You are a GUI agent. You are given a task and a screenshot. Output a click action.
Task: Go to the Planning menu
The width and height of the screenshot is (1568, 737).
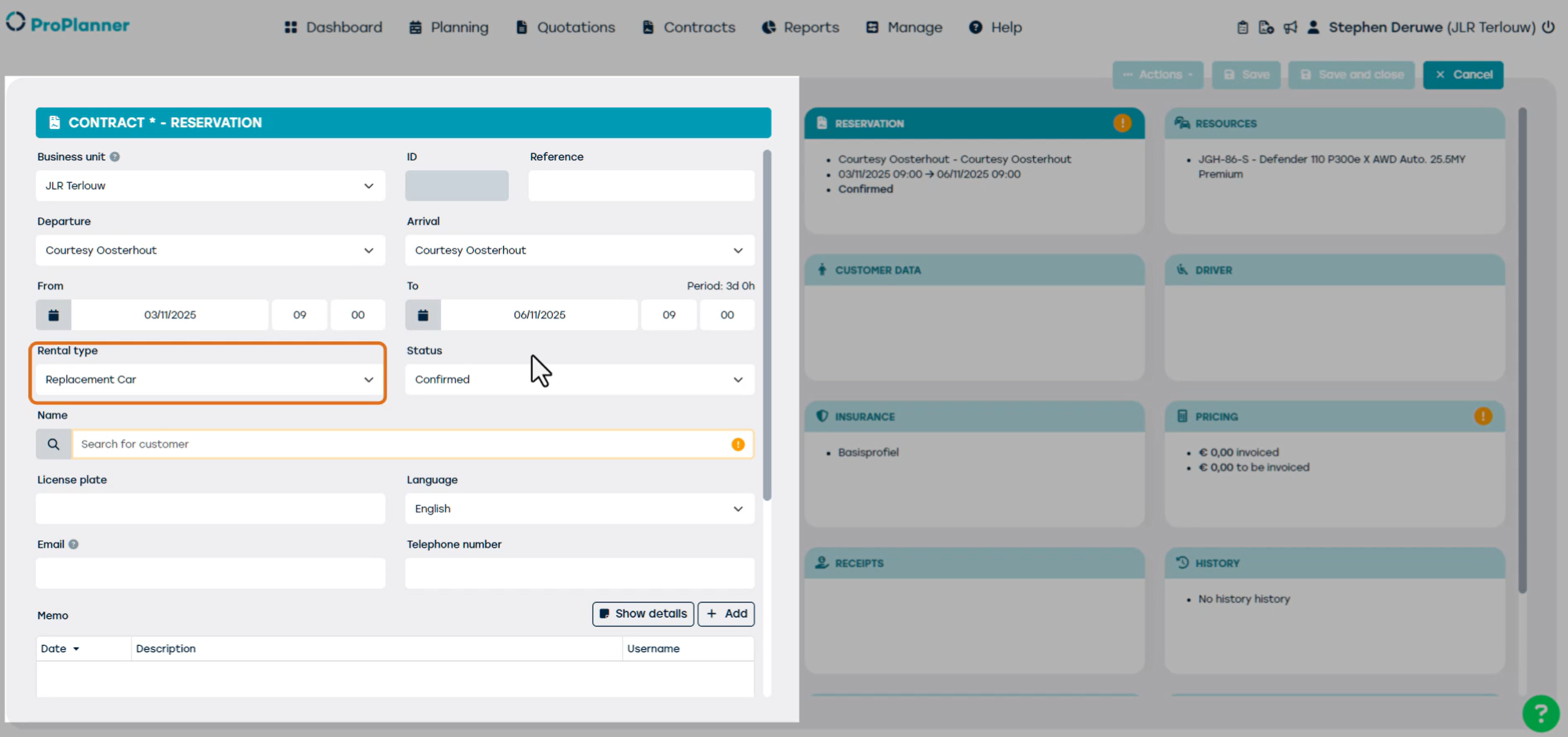point(449,27)
